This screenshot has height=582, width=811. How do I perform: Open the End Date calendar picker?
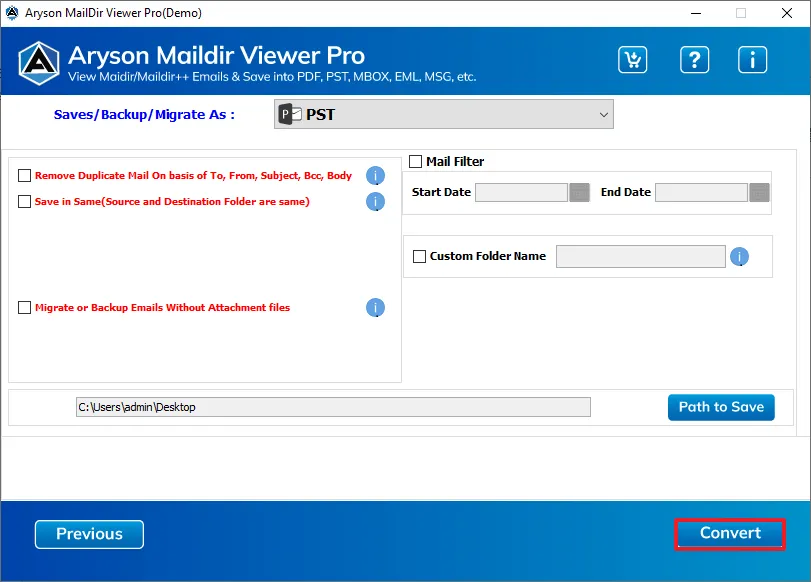click(x=759, y=192)
